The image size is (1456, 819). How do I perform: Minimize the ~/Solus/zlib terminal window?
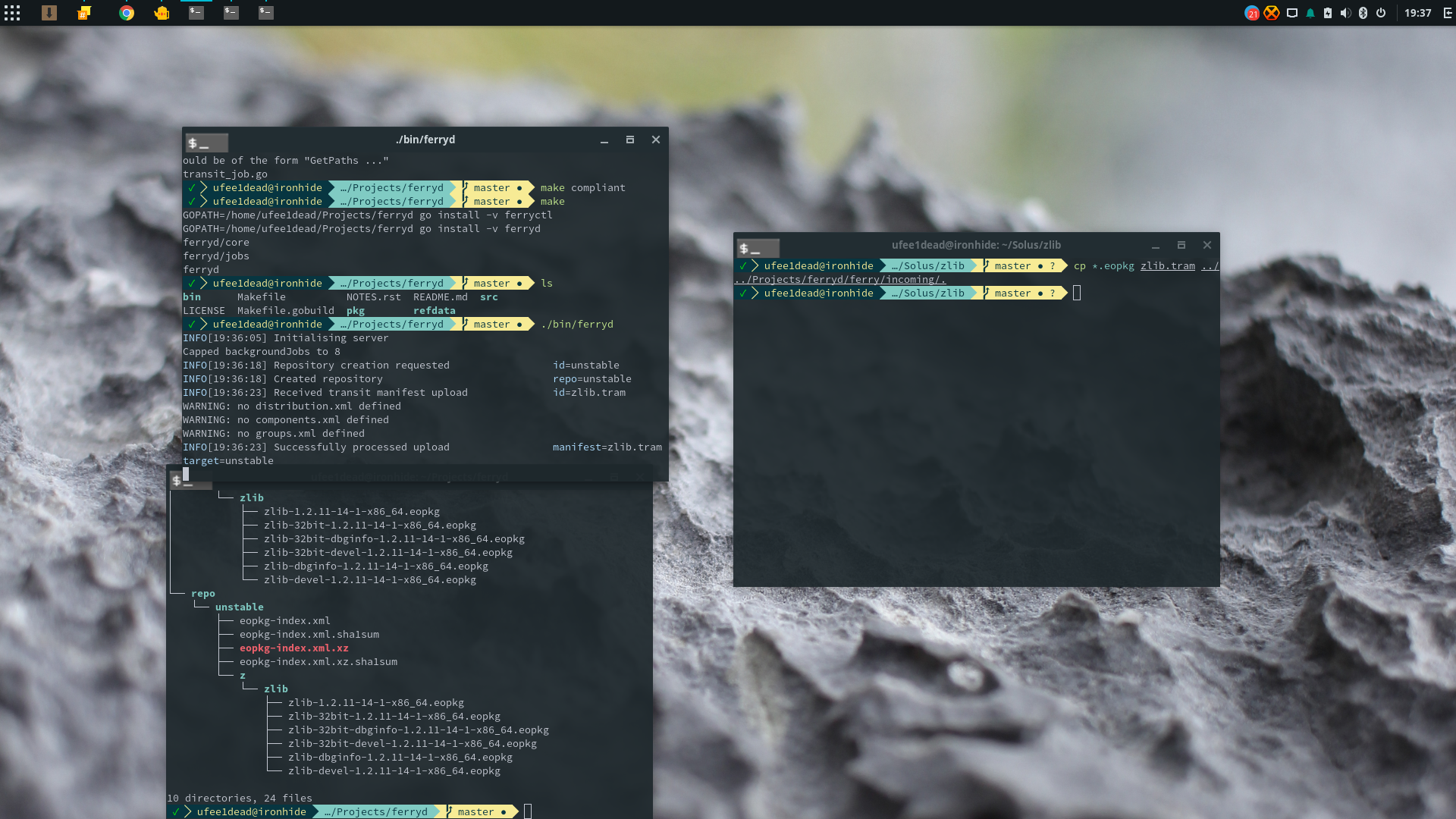[x=1156, y=246]
